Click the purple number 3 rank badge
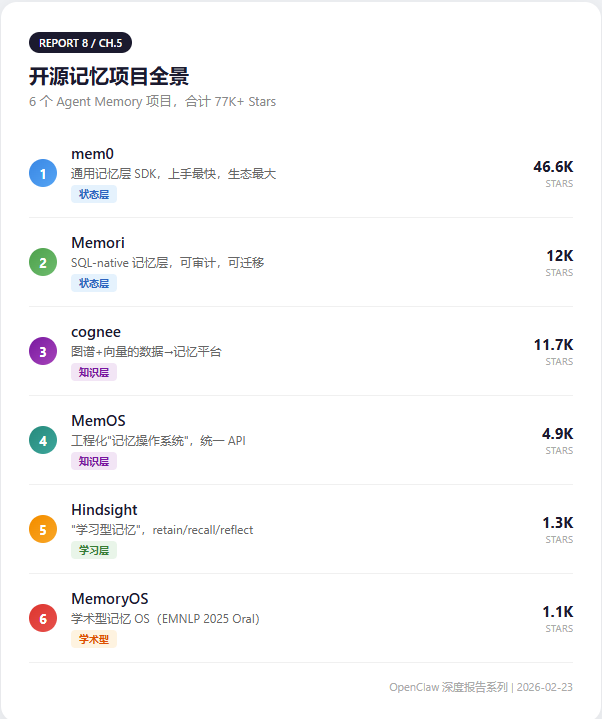This screenshot has height=719, width=602. [x=43, y=351]
